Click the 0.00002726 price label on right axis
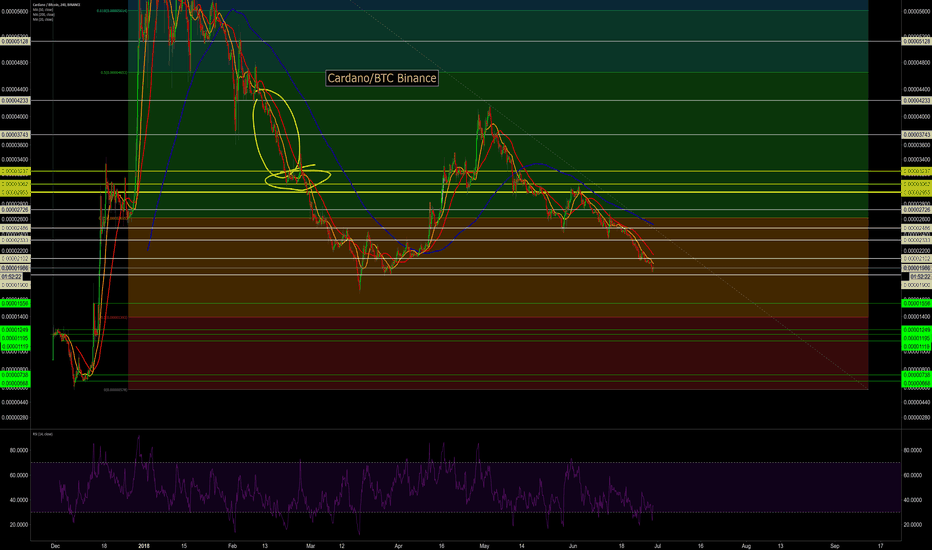Image resolution: width=932 pixels, height=550 pixels. [x=917, y=210]
